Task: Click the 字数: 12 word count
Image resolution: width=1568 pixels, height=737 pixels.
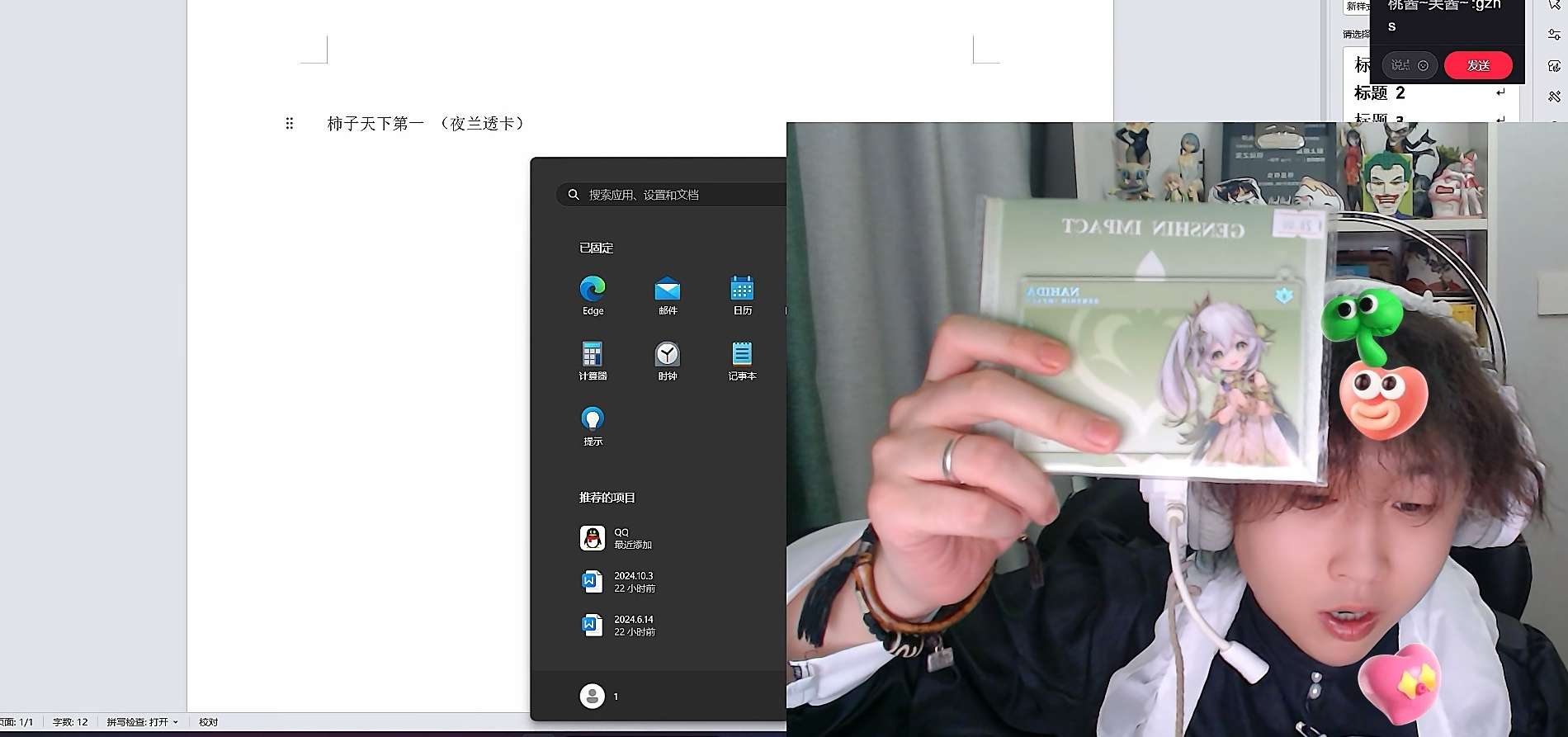Action: click(70, 722)
